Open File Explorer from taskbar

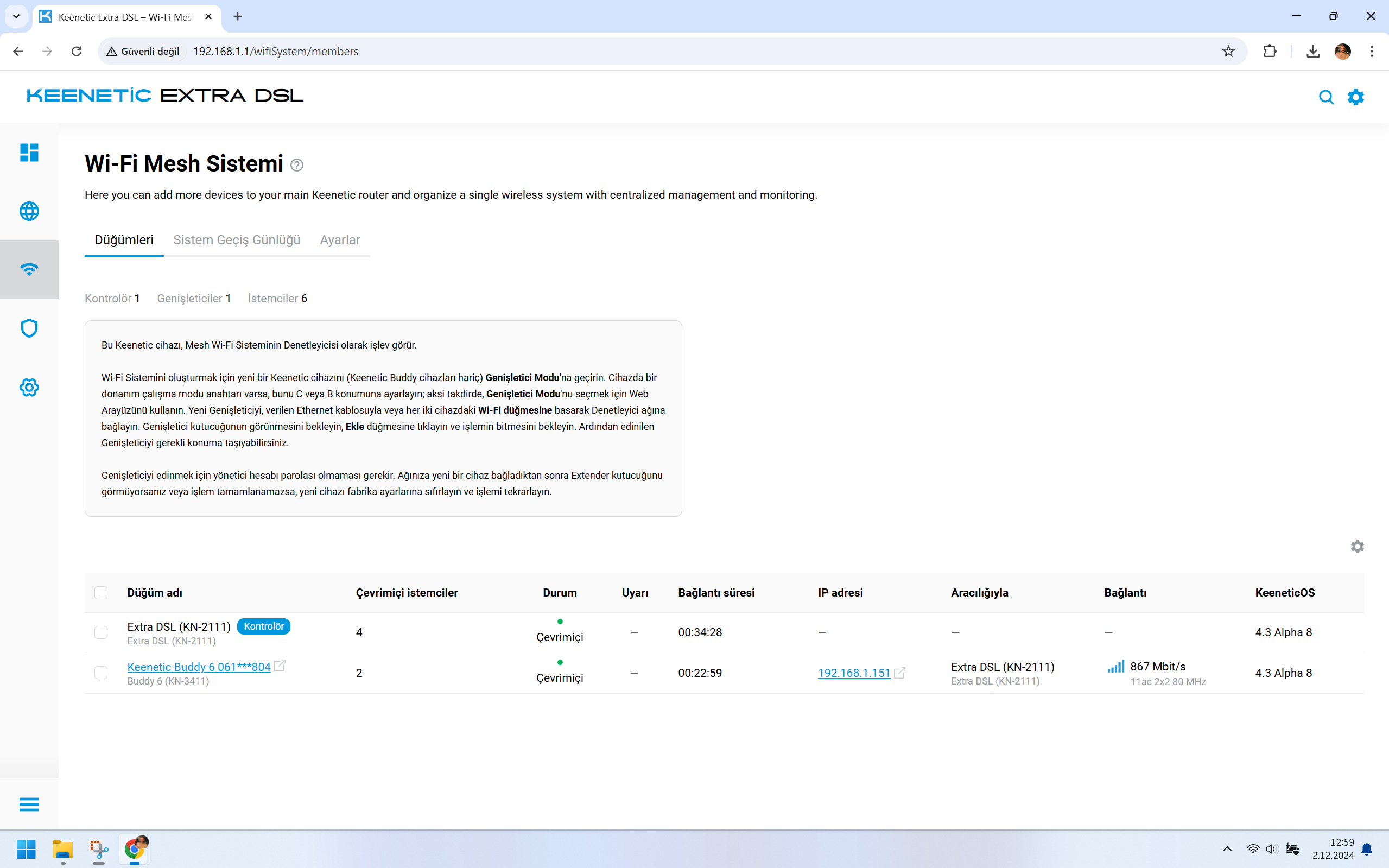[x=62, y=848]
